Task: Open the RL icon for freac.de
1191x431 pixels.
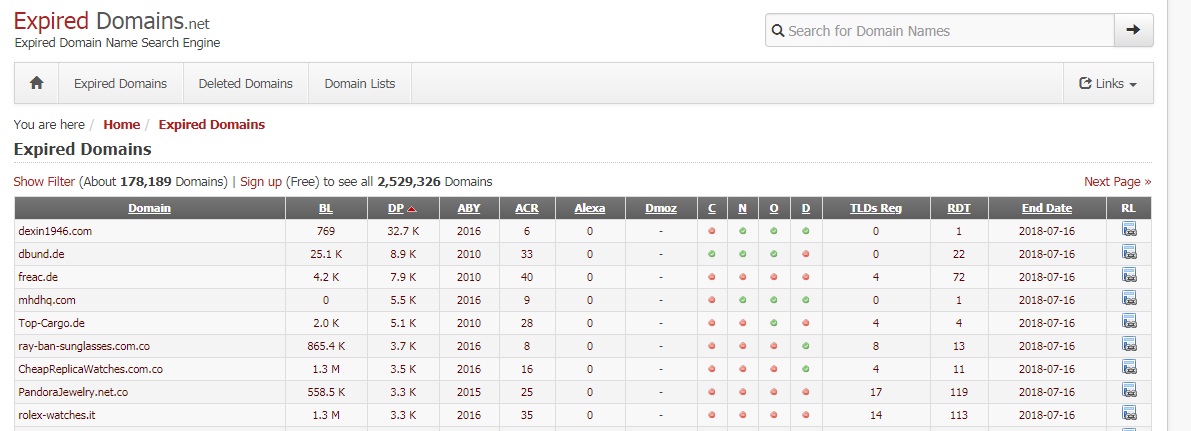Action: 1129,277
